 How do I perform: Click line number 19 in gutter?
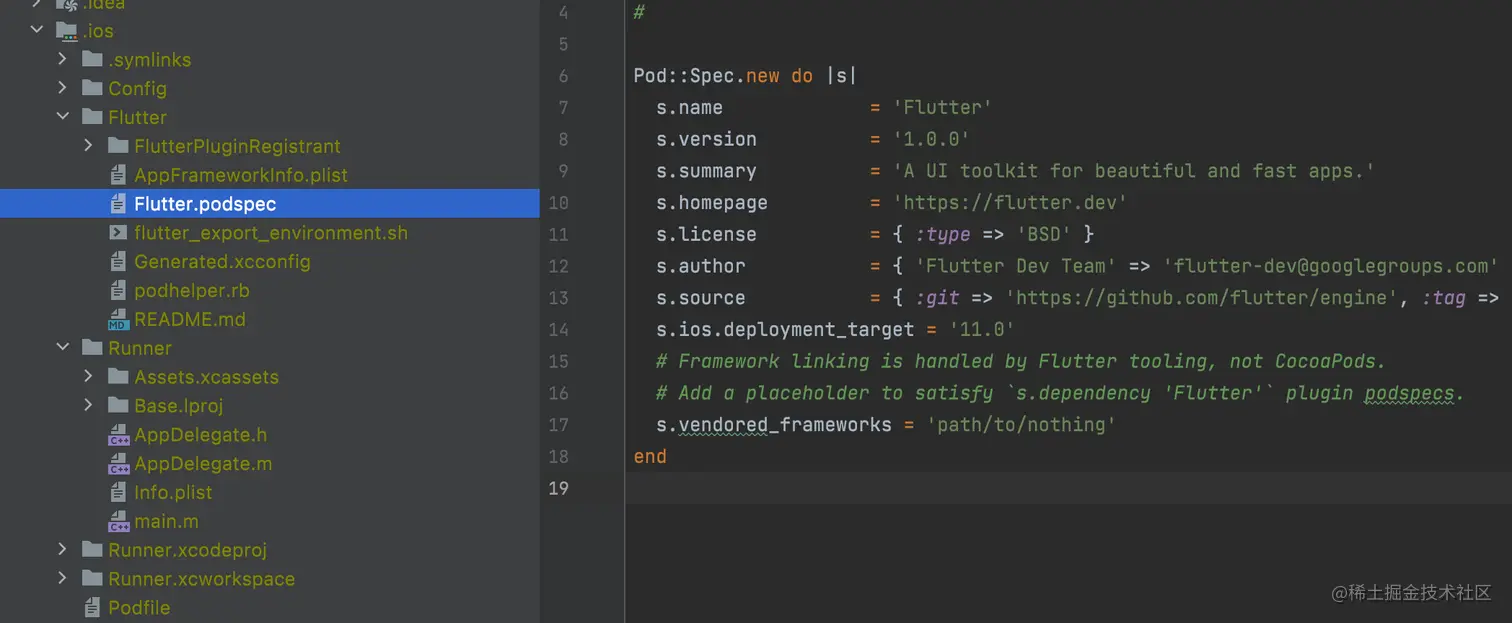point(558,488)
